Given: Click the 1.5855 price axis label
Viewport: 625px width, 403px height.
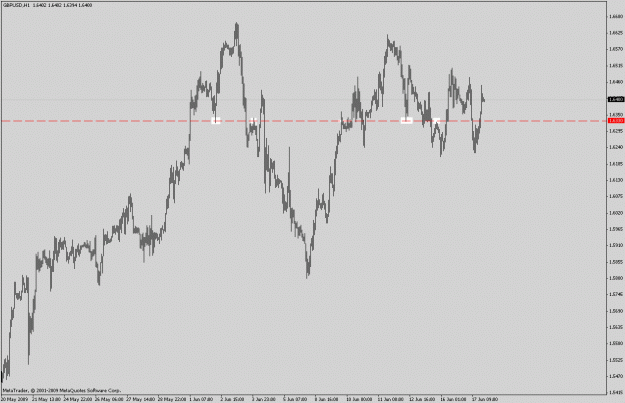Looking at the screenshot, I should coord(616,262).
